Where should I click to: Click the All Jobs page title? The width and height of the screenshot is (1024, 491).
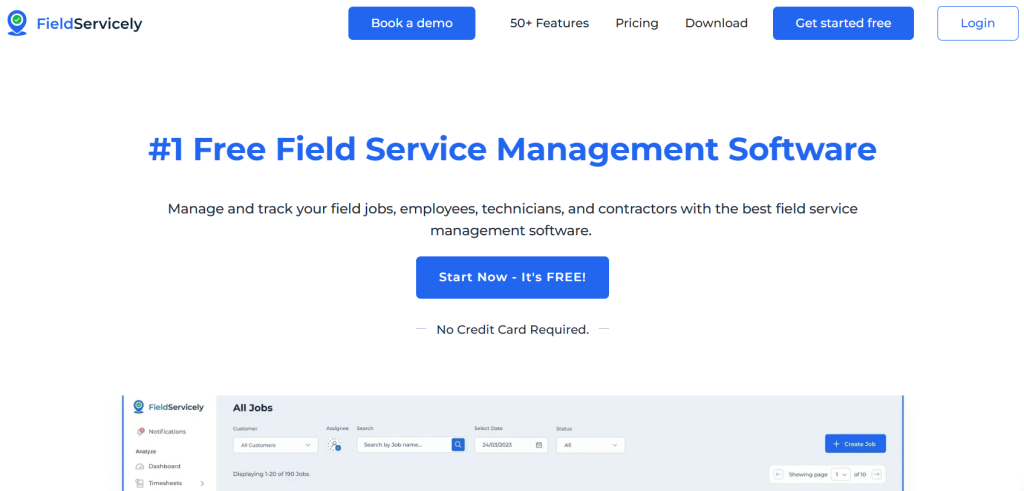(x=253, y=408)
